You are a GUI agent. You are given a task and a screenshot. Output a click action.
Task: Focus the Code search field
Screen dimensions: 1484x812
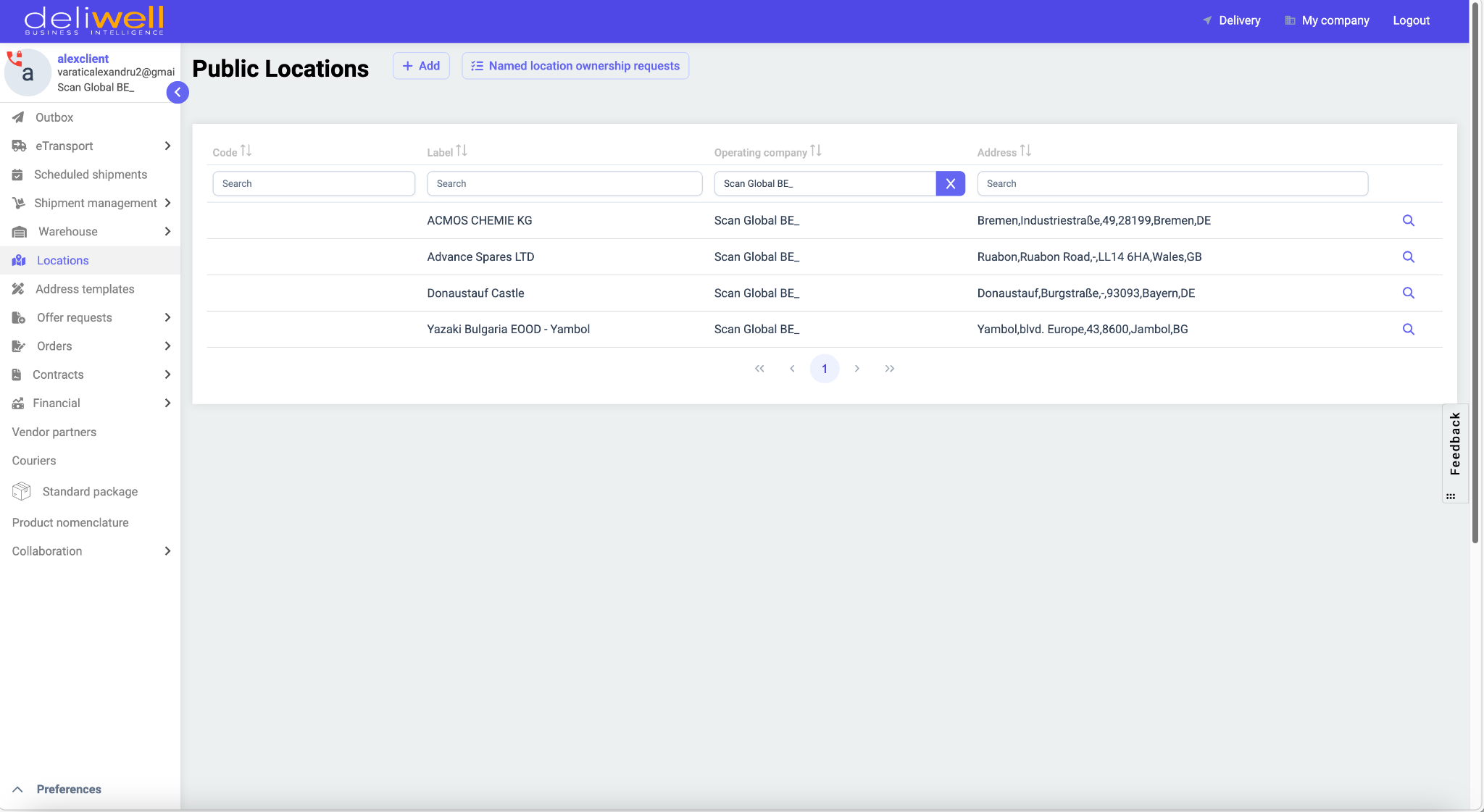[314, 183]
